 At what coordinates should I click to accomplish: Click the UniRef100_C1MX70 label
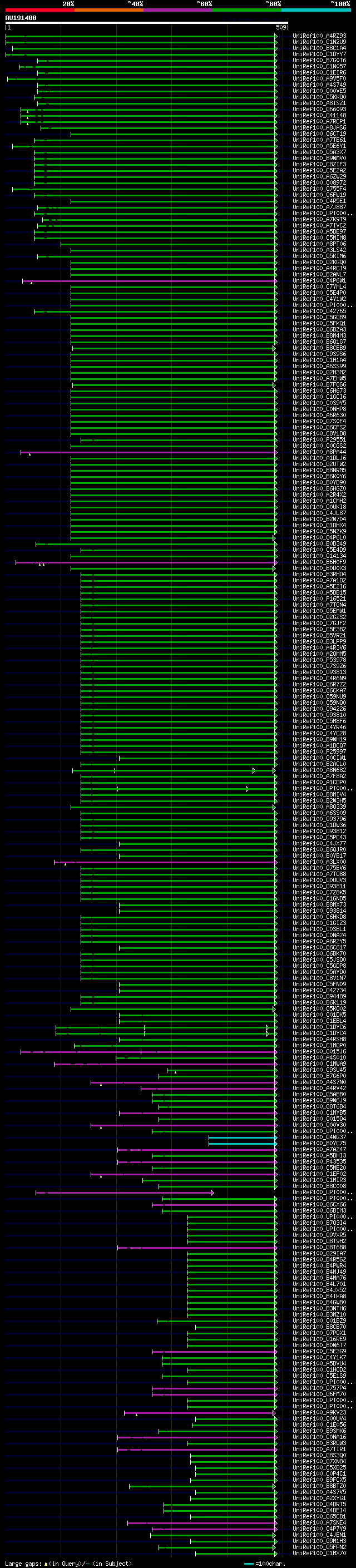319,1554
